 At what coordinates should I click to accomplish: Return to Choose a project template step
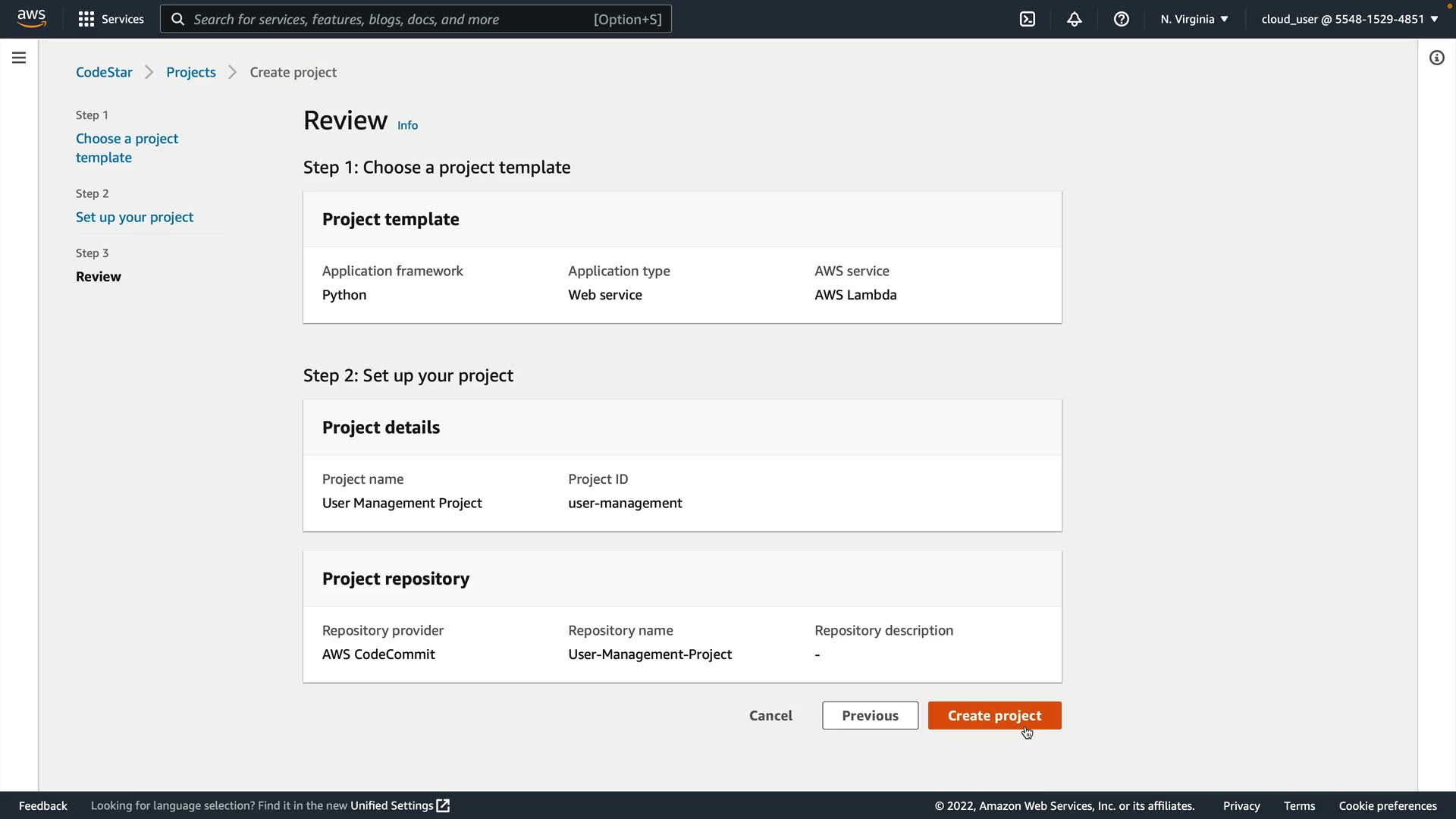point(127,148)
